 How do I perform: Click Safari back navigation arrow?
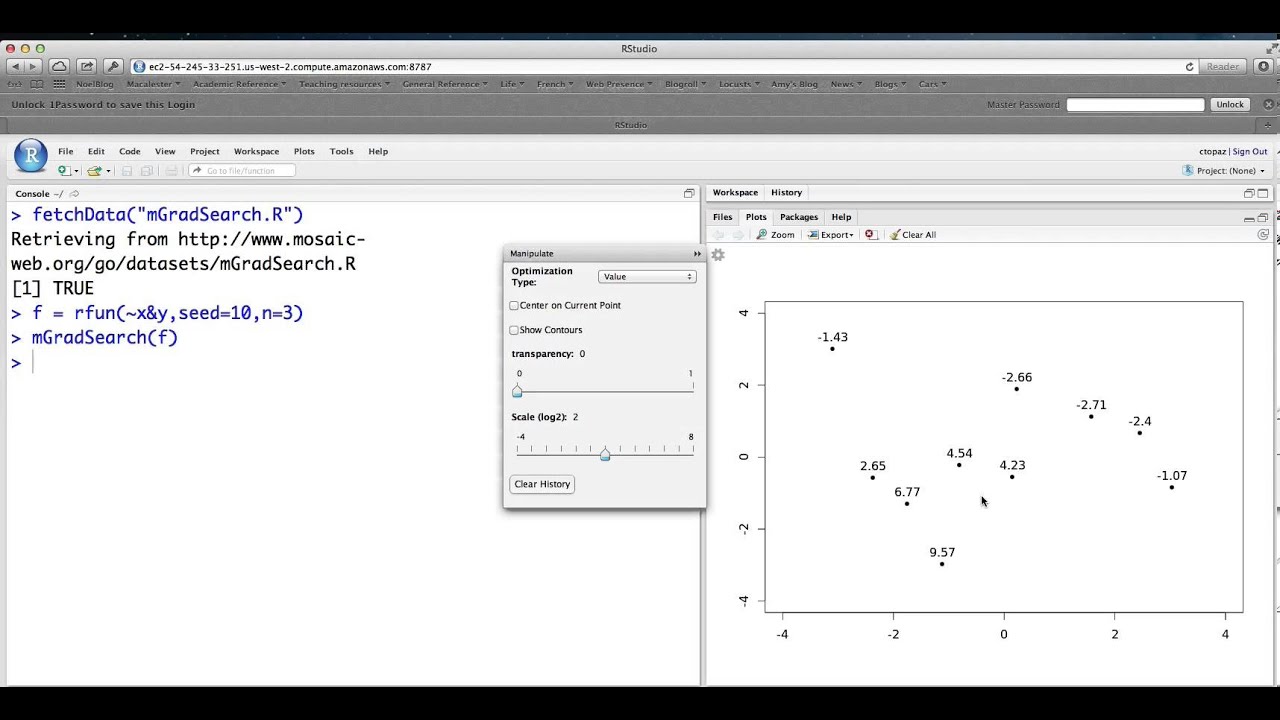tap(14, 66)
